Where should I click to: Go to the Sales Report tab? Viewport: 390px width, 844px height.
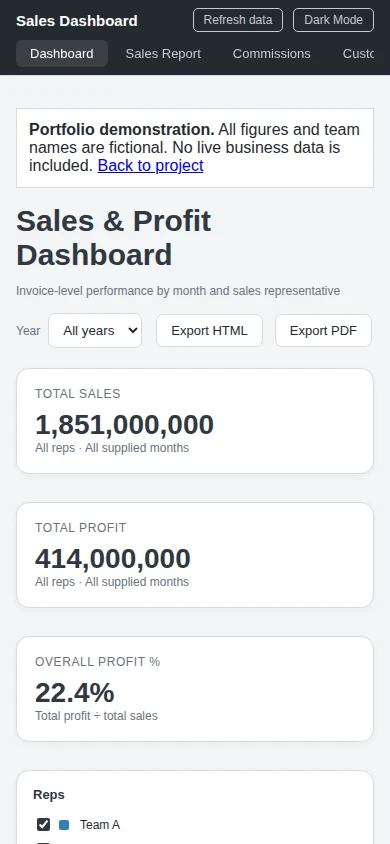click(163, 54)
